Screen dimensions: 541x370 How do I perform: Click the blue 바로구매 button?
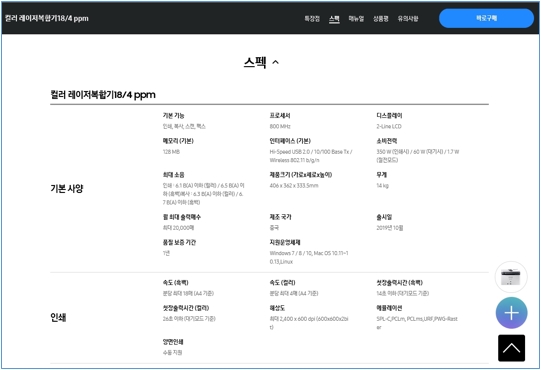click(486, 18)
